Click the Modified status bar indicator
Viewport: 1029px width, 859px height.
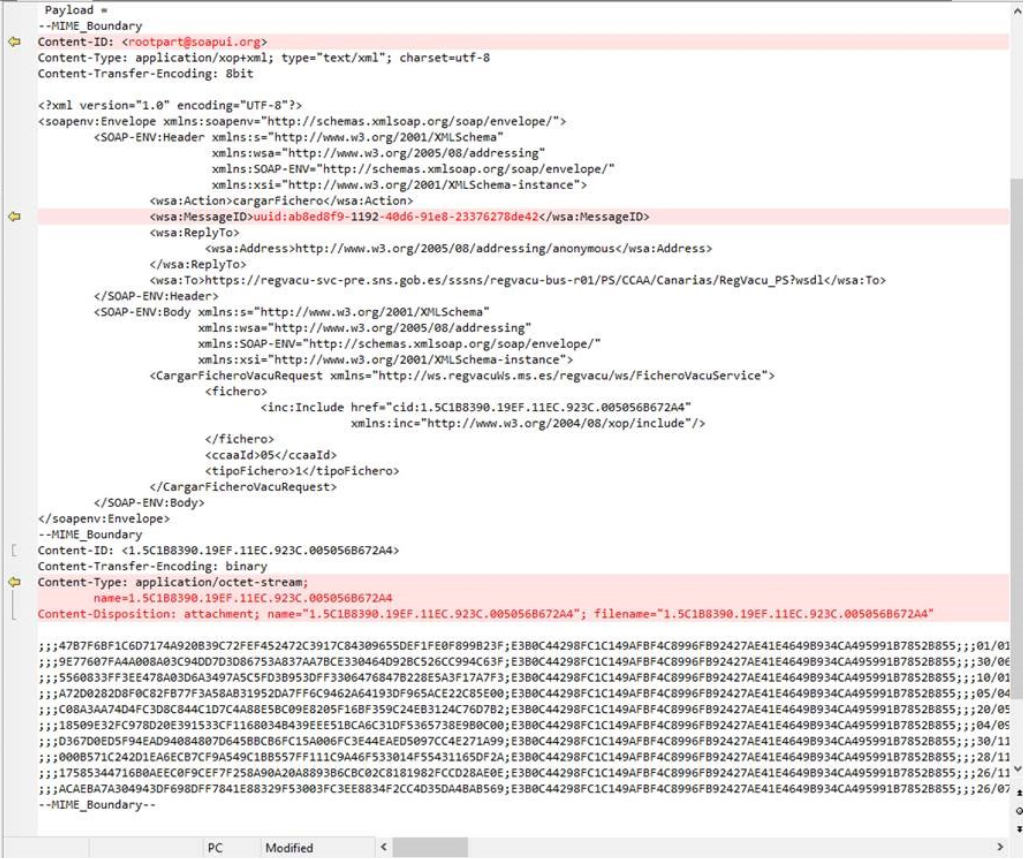coord(289,848)
